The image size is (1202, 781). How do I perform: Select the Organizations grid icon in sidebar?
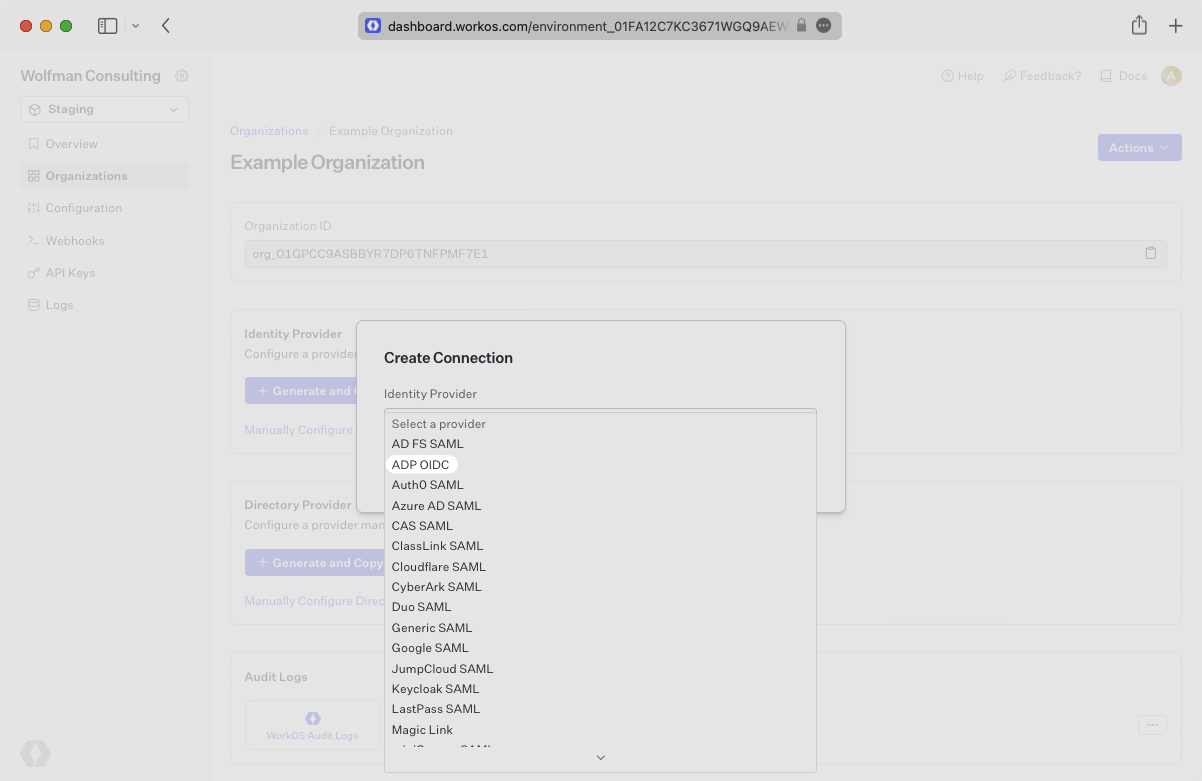click(x=33, y=175)
